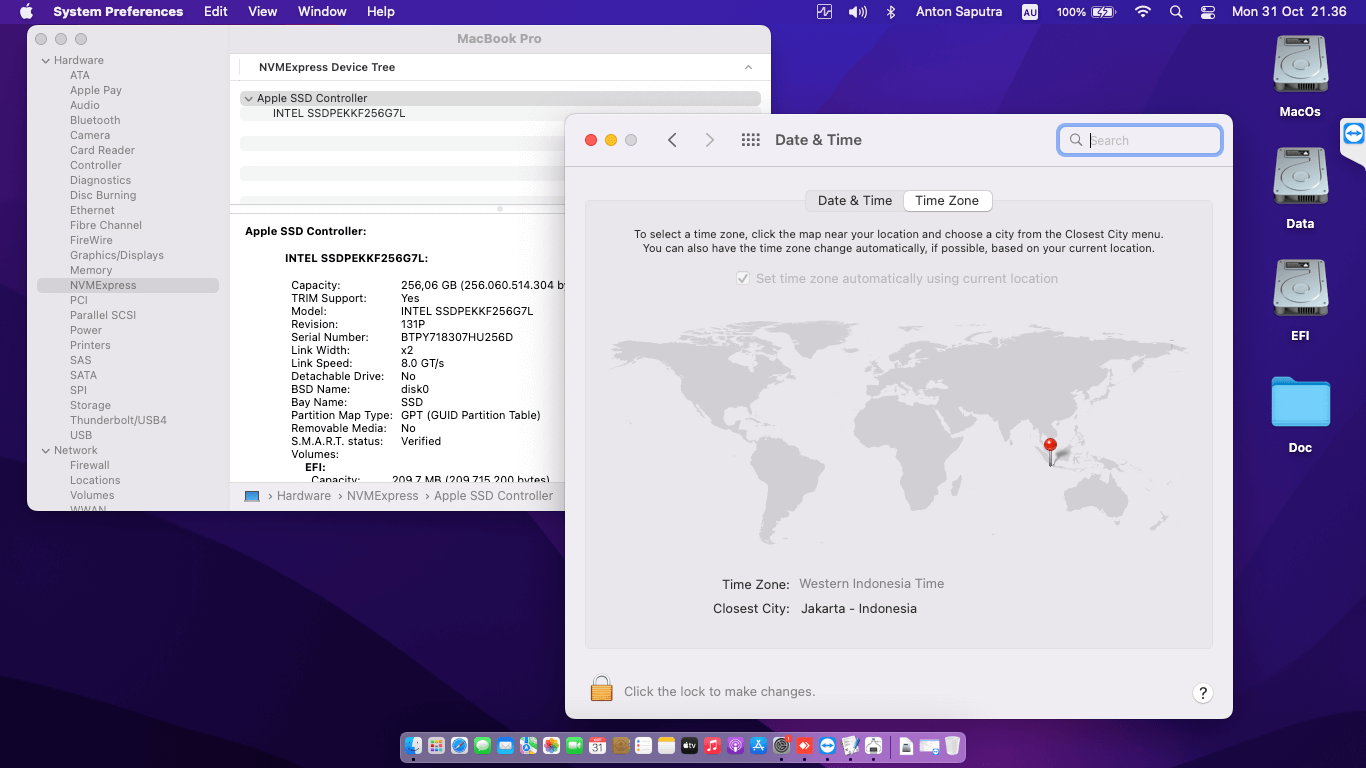The height and width of the screenshot is (768, 1366).
Task: Open the Apple menu
Action: coord(27,12)
